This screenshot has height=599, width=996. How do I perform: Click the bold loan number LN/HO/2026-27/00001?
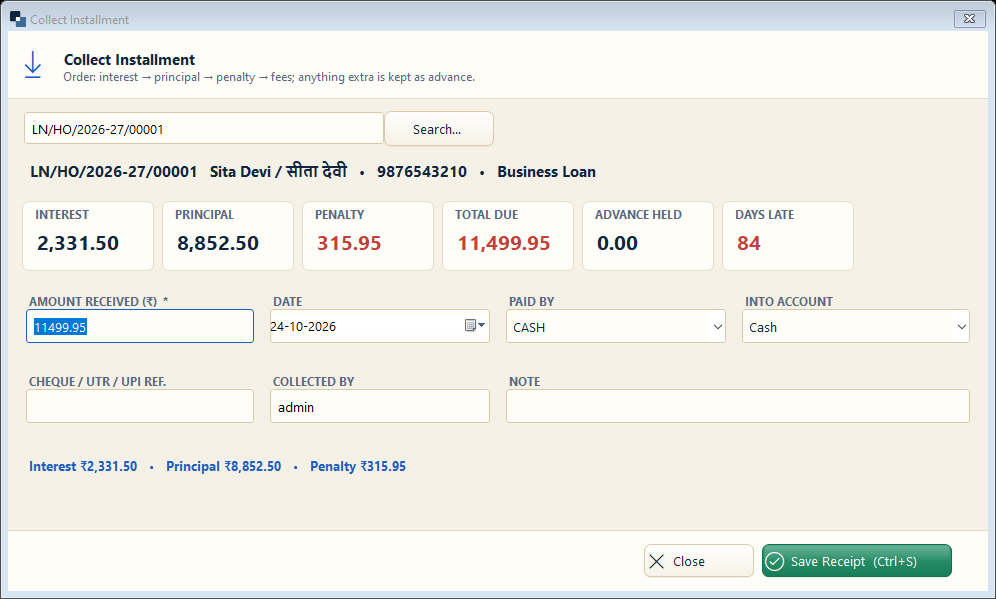tap(114, 172)
